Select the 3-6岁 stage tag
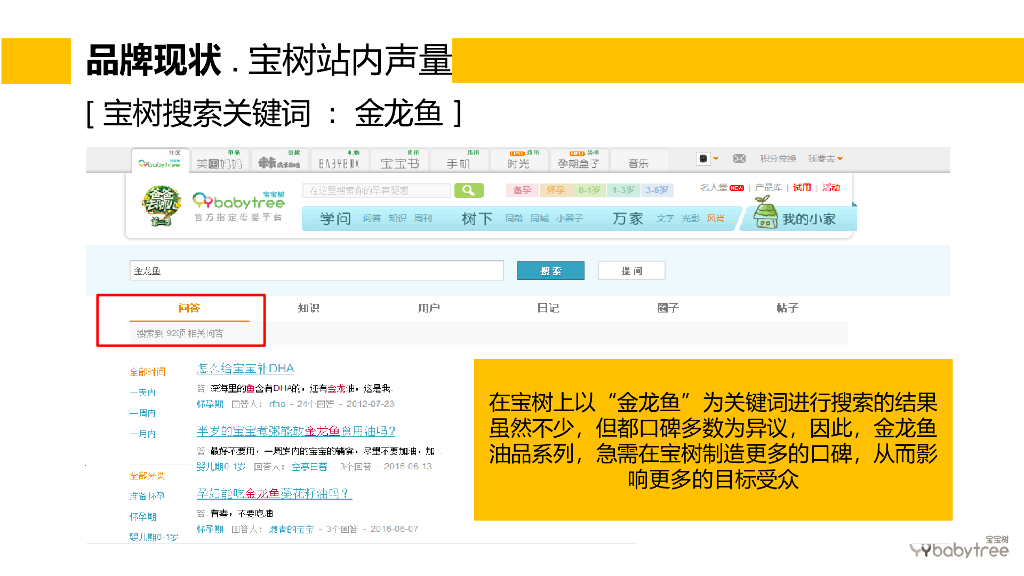This screenshot has height=576, width=1024. [656, 190]
